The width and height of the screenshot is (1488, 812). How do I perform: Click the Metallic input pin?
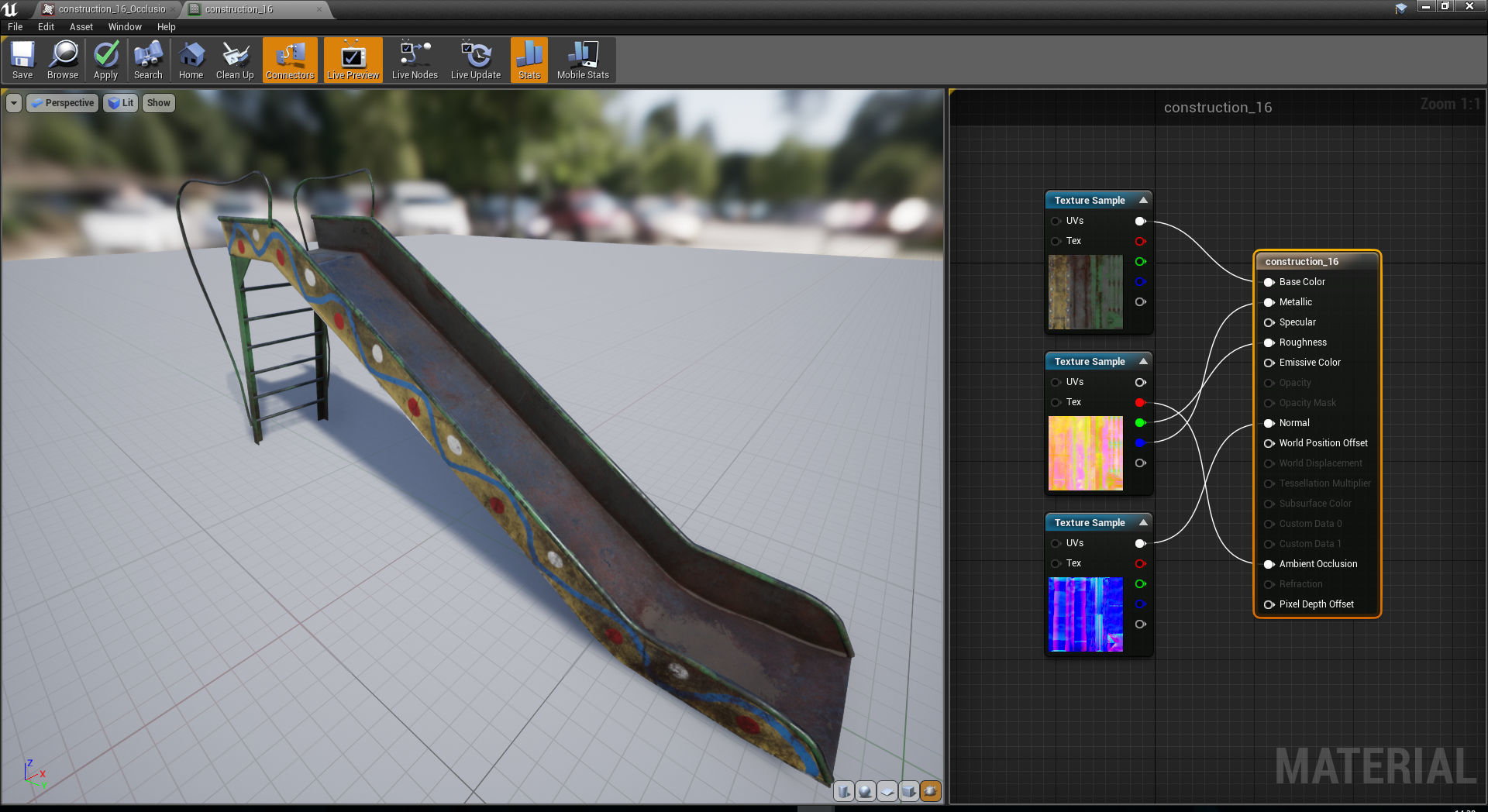click(x=1269, y=302)
